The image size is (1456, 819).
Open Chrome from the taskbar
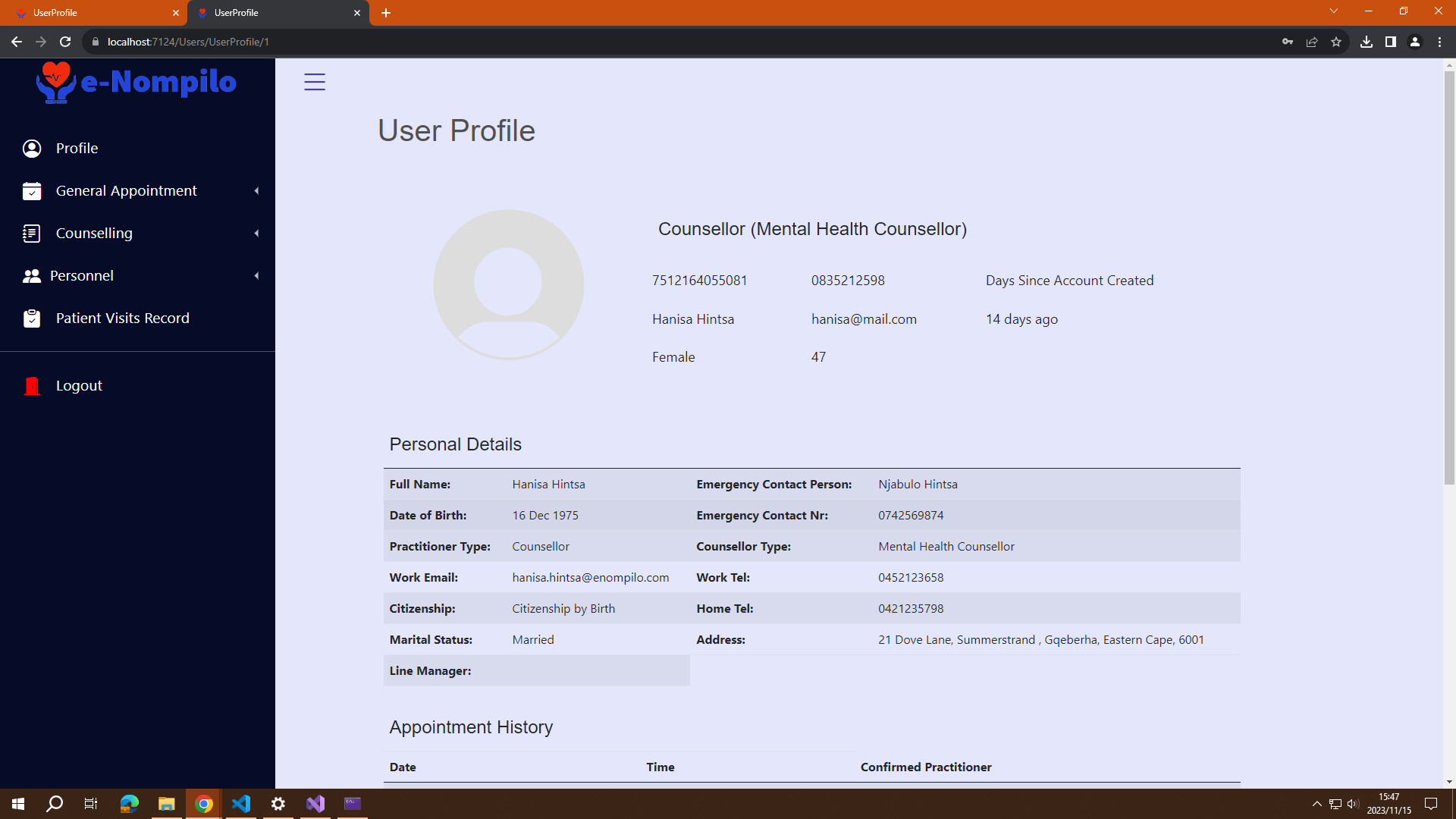click(204, 804)
